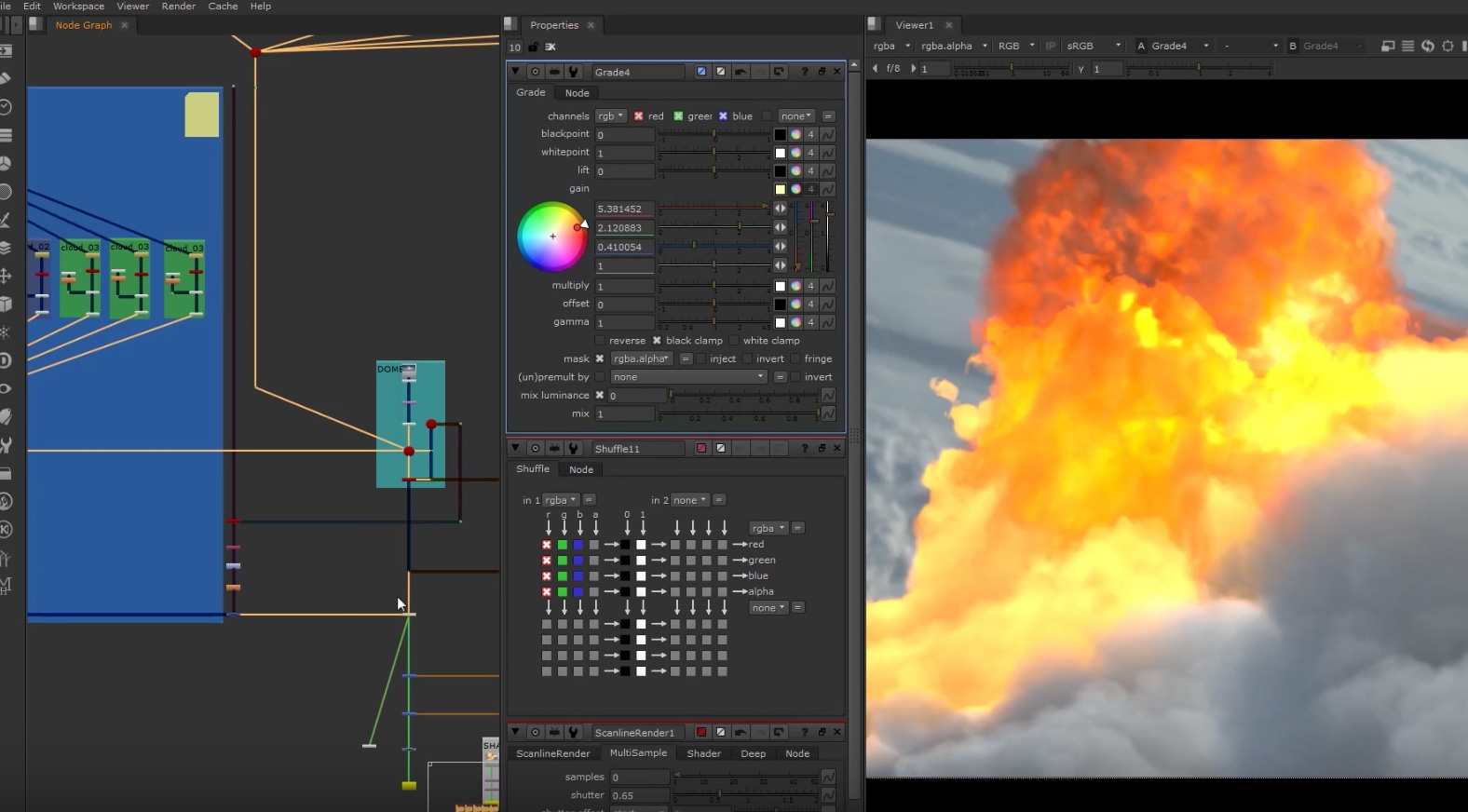The height and width of the screenshot is (812, 1468).
Task: Open Grade4 channels rgb dropdown
Action: (610, 116)
